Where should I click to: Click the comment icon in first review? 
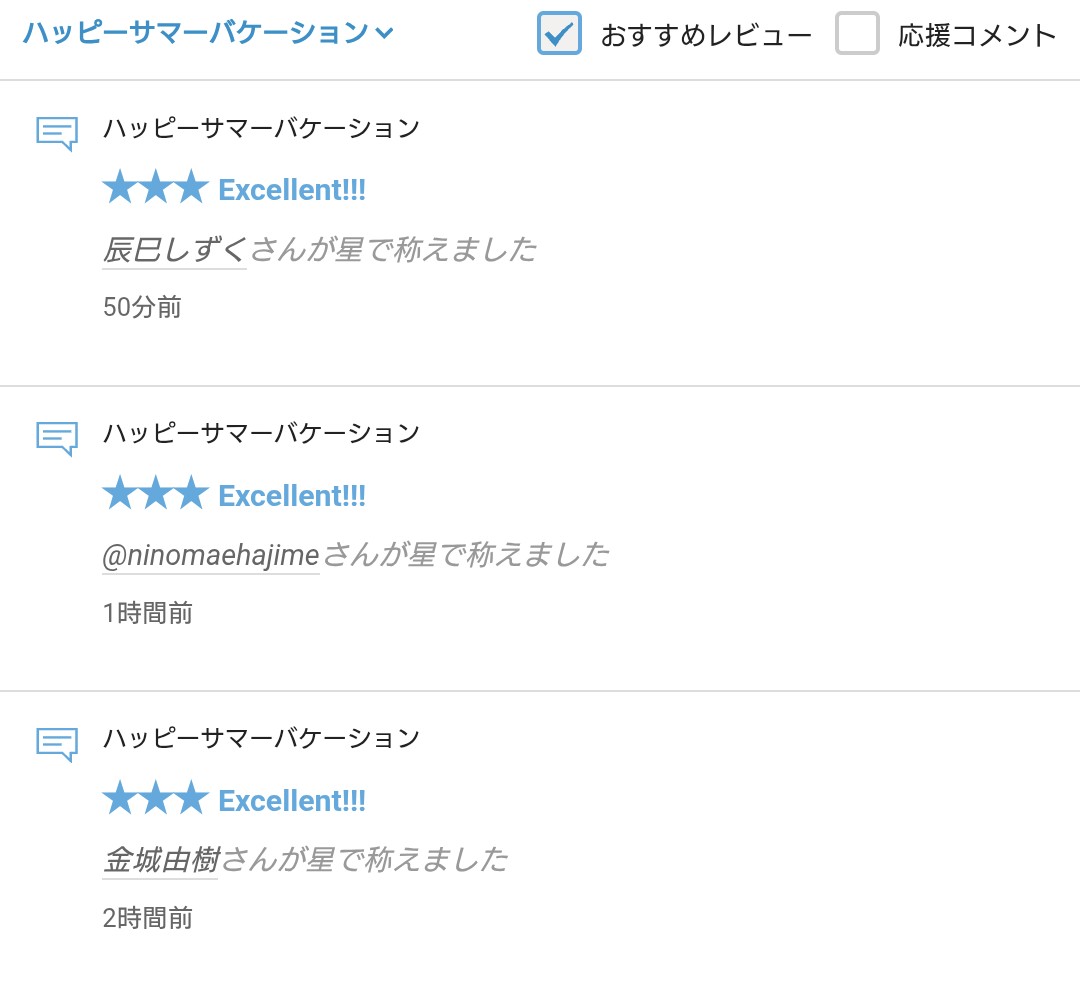[x=57, y=133]
